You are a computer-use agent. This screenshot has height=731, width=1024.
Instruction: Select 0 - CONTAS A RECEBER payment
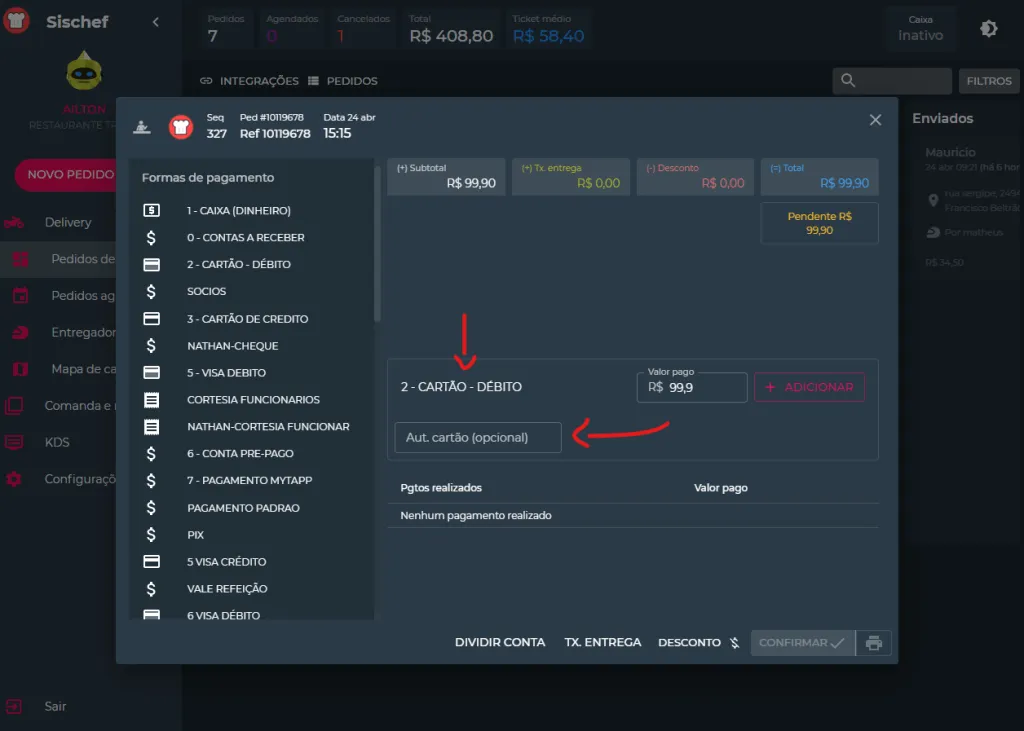[x=252, y=238]
